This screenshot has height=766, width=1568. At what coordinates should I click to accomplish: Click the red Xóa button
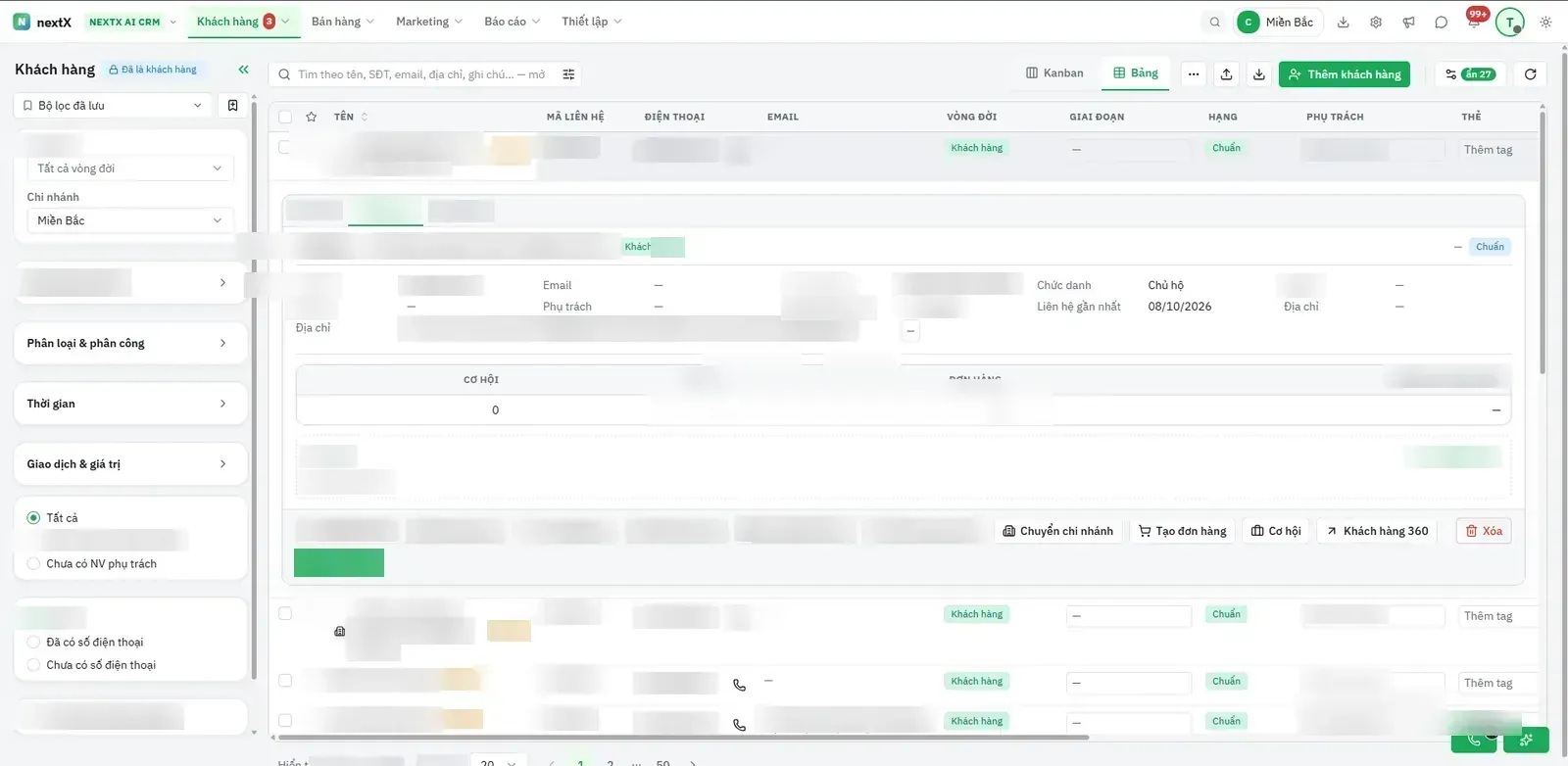click(x=1484, y=531)
